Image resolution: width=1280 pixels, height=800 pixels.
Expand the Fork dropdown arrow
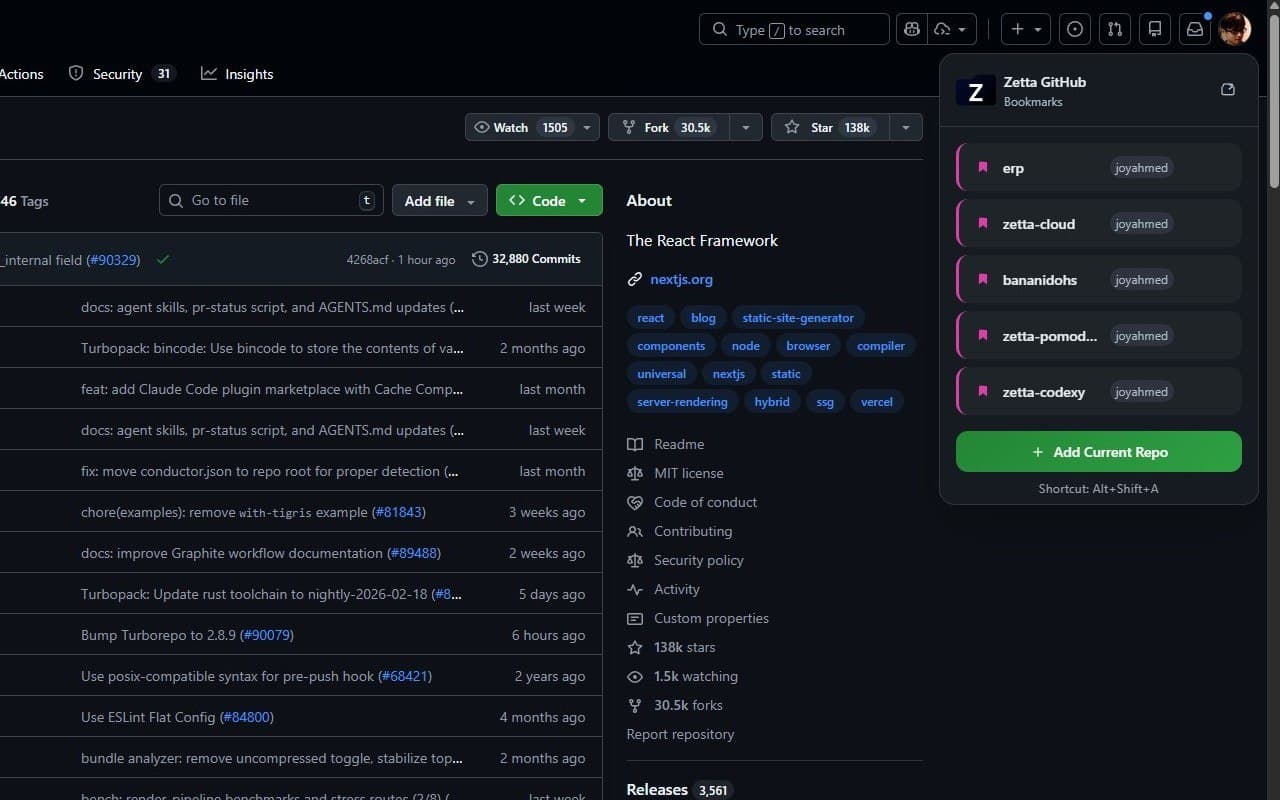pyautogui.click(x=745, y=127)
